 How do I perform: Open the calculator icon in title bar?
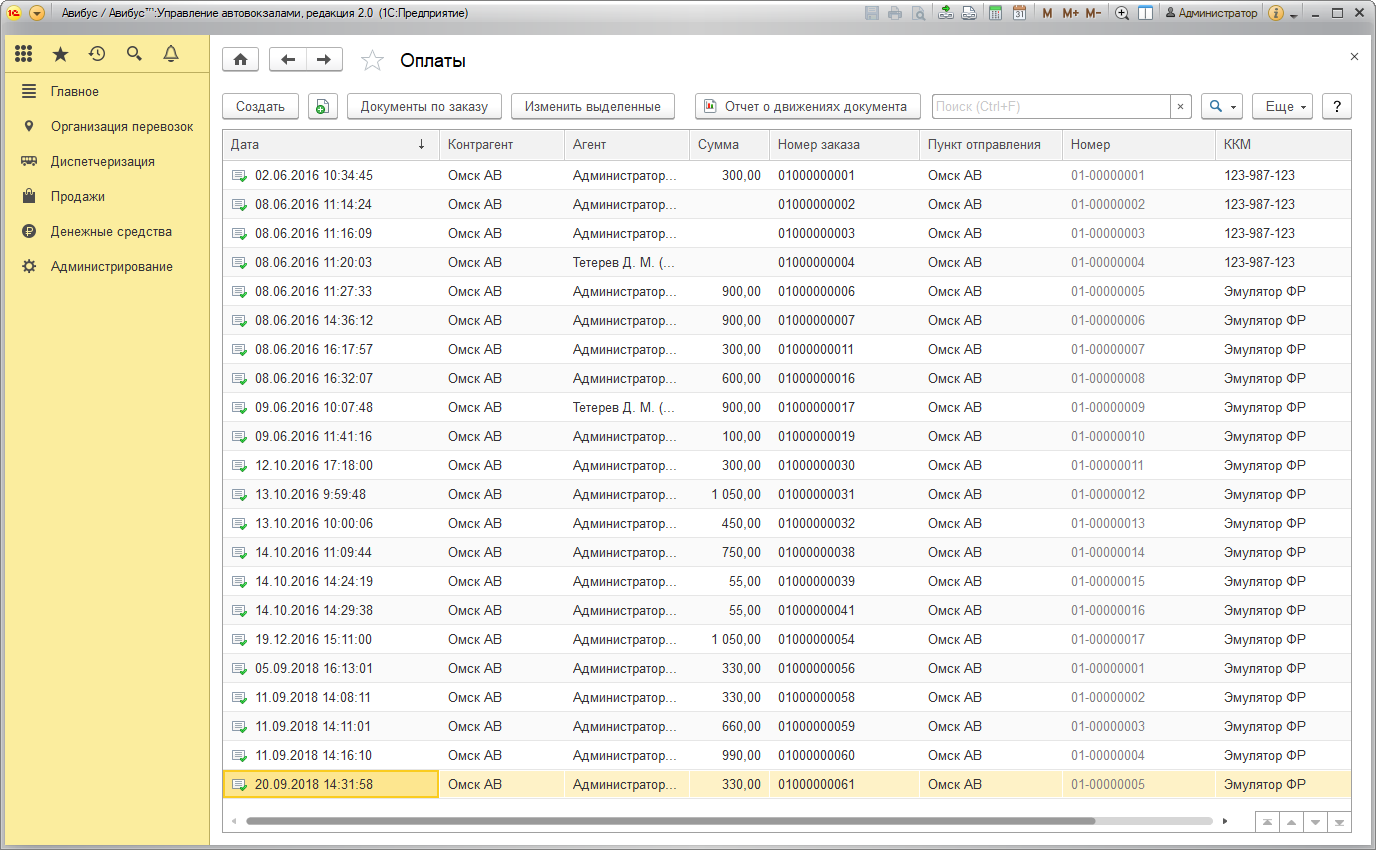tap(995, 14)
